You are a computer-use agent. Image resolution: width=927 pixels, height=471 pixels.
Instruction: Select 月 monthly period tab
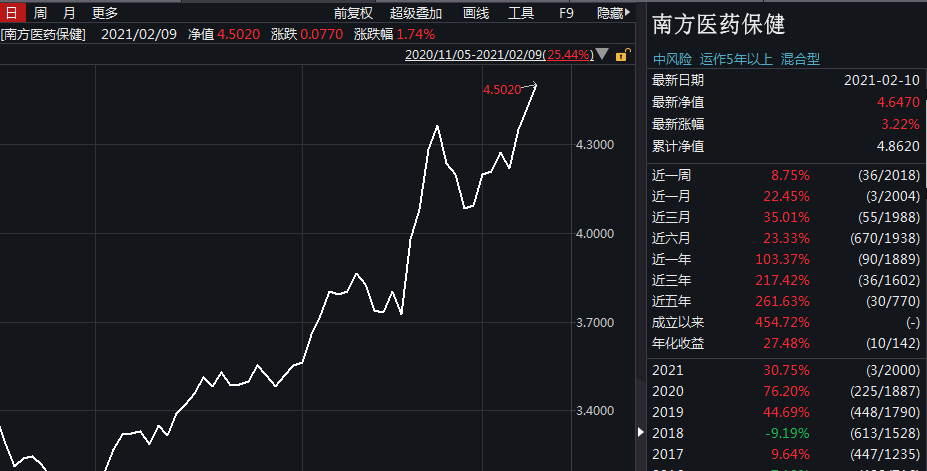(x=69, y=12)
